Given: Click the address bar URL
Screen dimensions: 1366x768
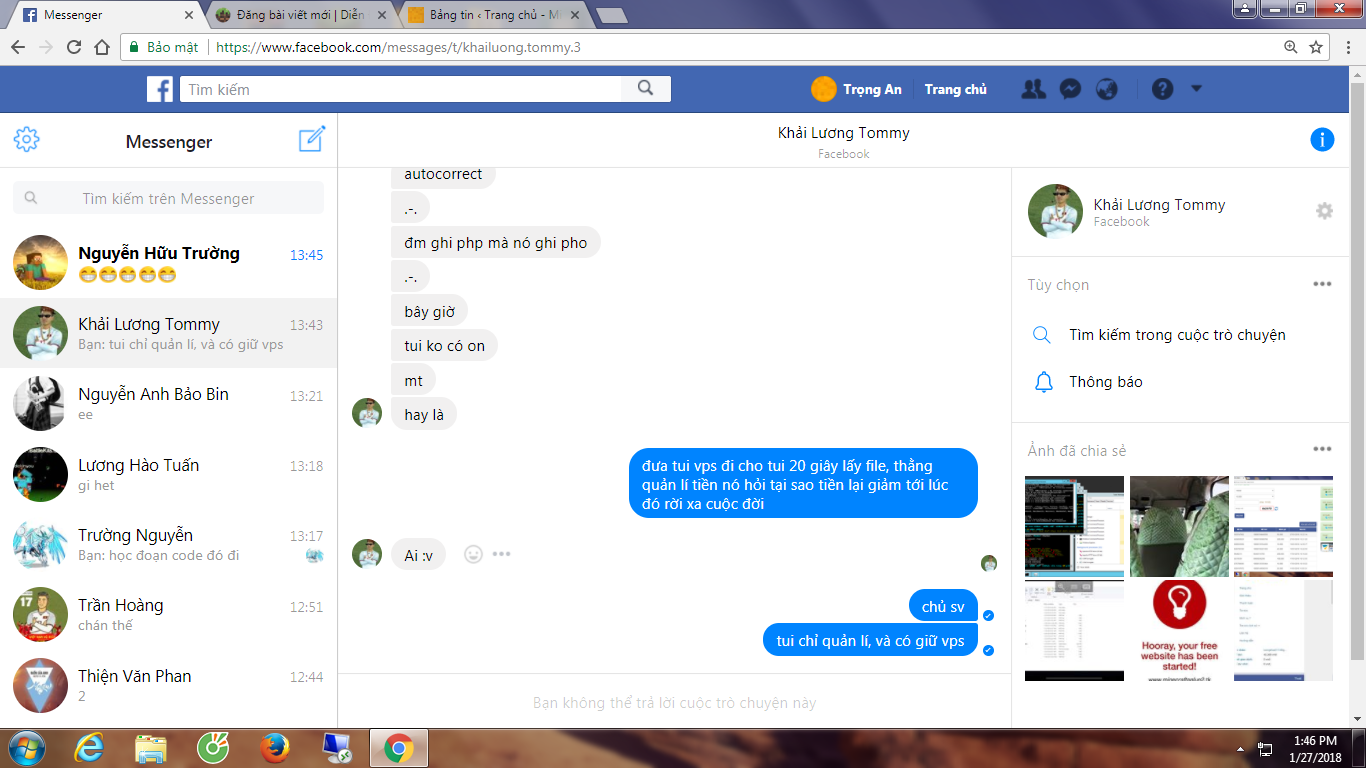Looking at the screenshot, I should 398,47.
